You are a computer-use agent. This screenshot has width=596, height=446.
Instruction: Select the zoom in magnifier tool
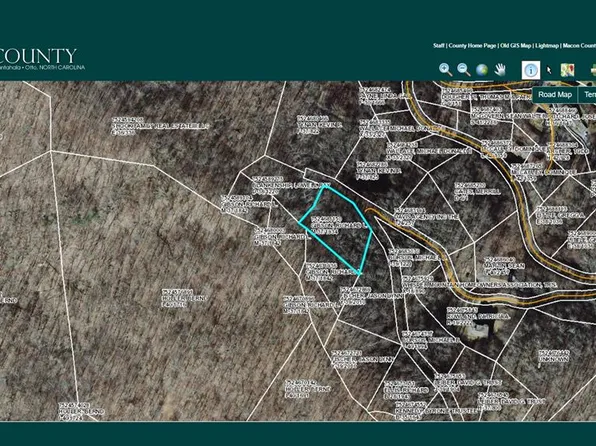pyautogui.click(x=445, y=70)
